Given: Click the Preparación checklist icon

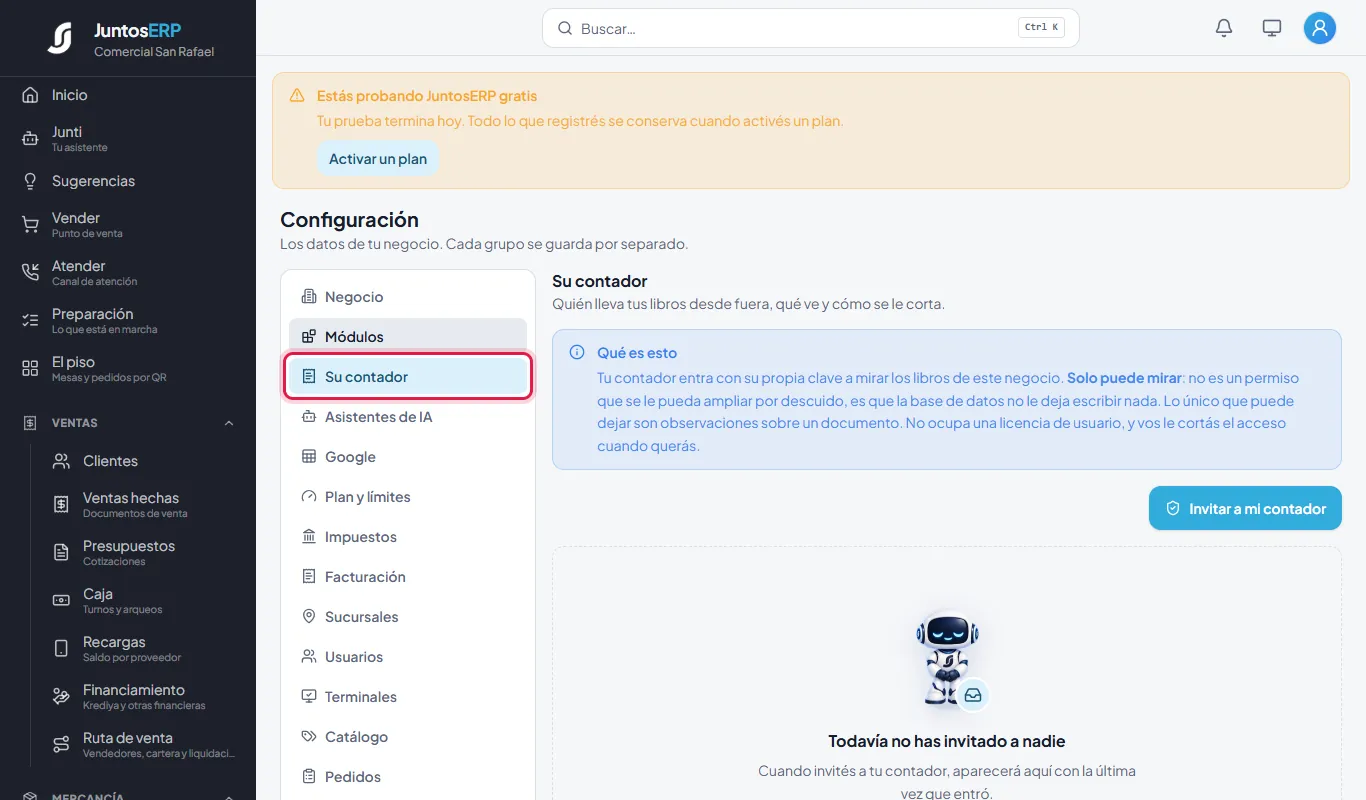Looking at the screenshot, I should [30, 320].
